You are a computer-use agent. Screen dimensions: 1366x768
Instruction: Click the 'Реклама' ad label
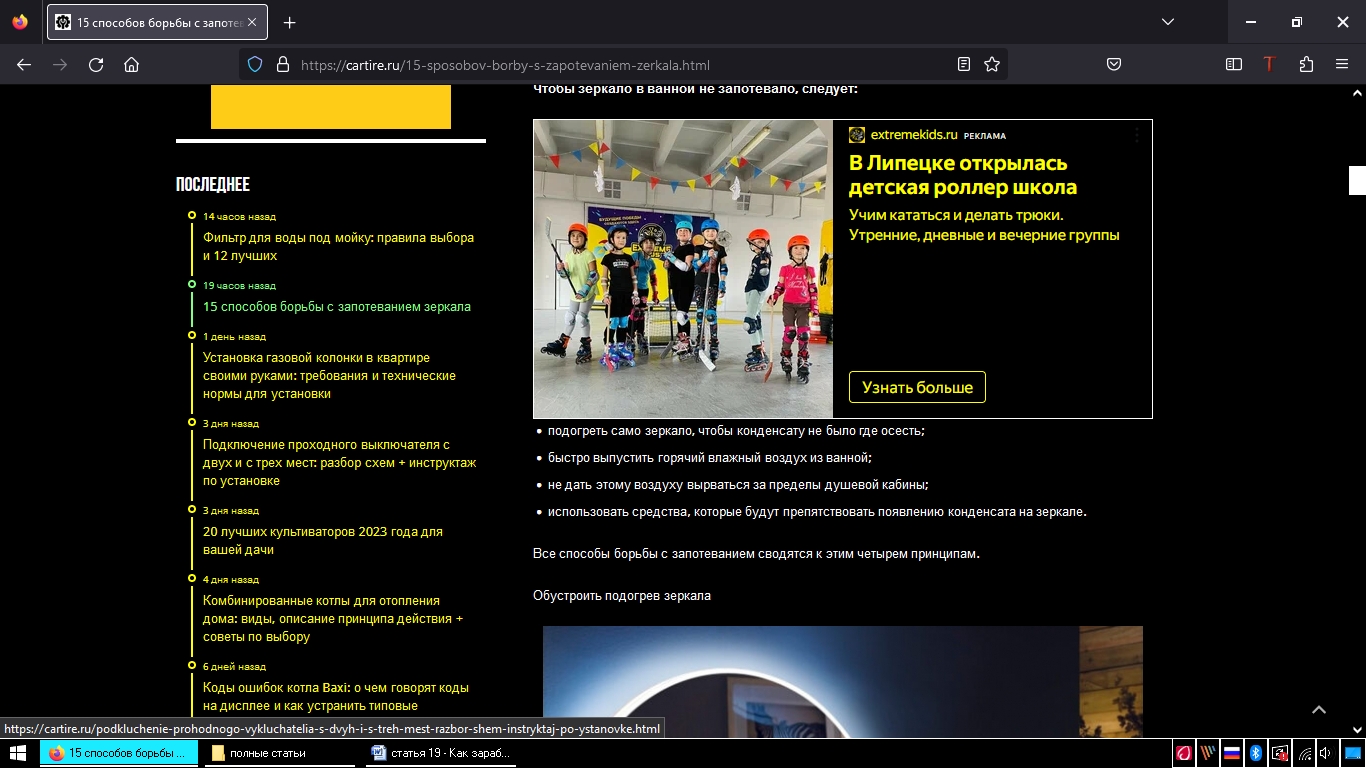tap(985, 136)
